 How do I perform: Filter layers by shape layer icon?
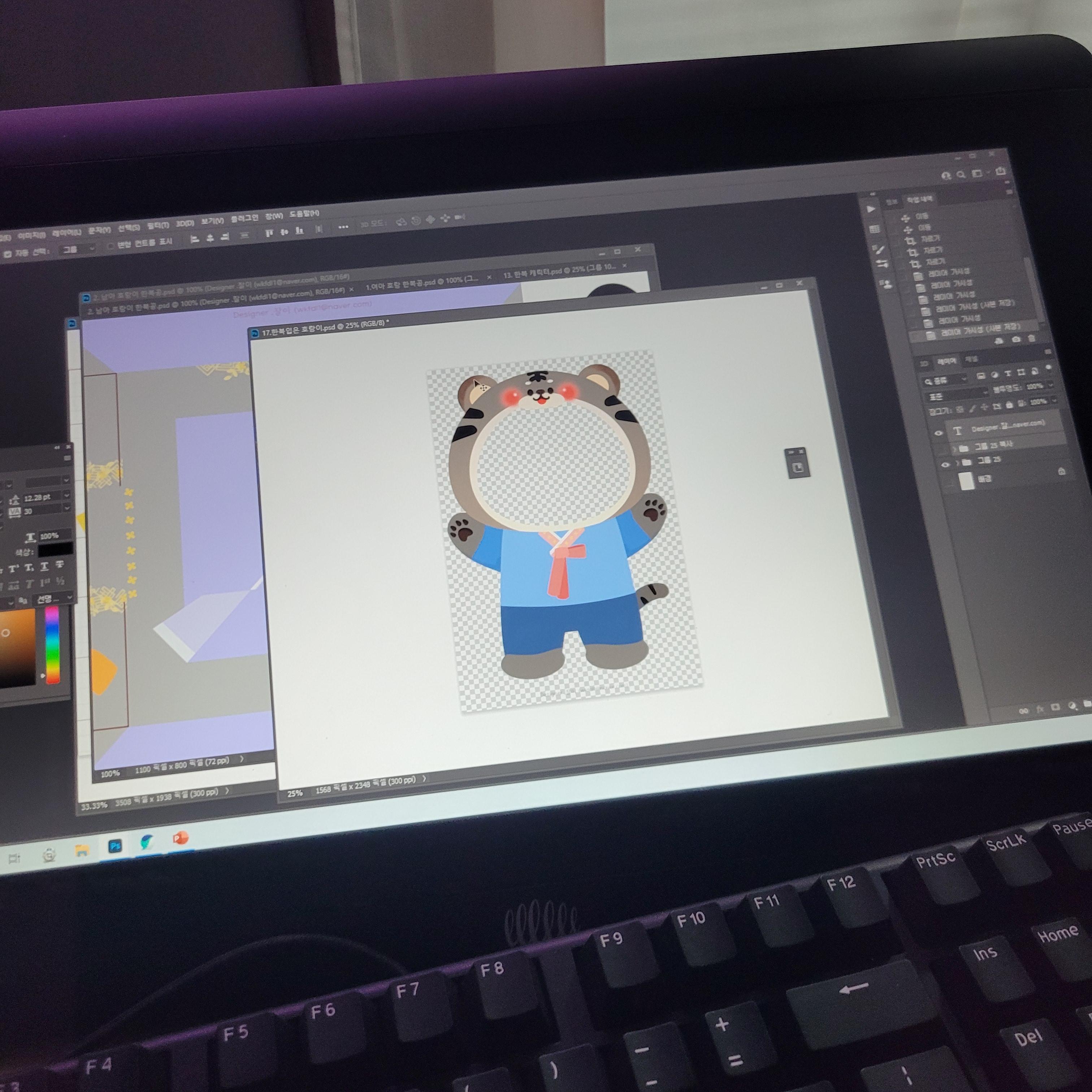pos(1021,372)
